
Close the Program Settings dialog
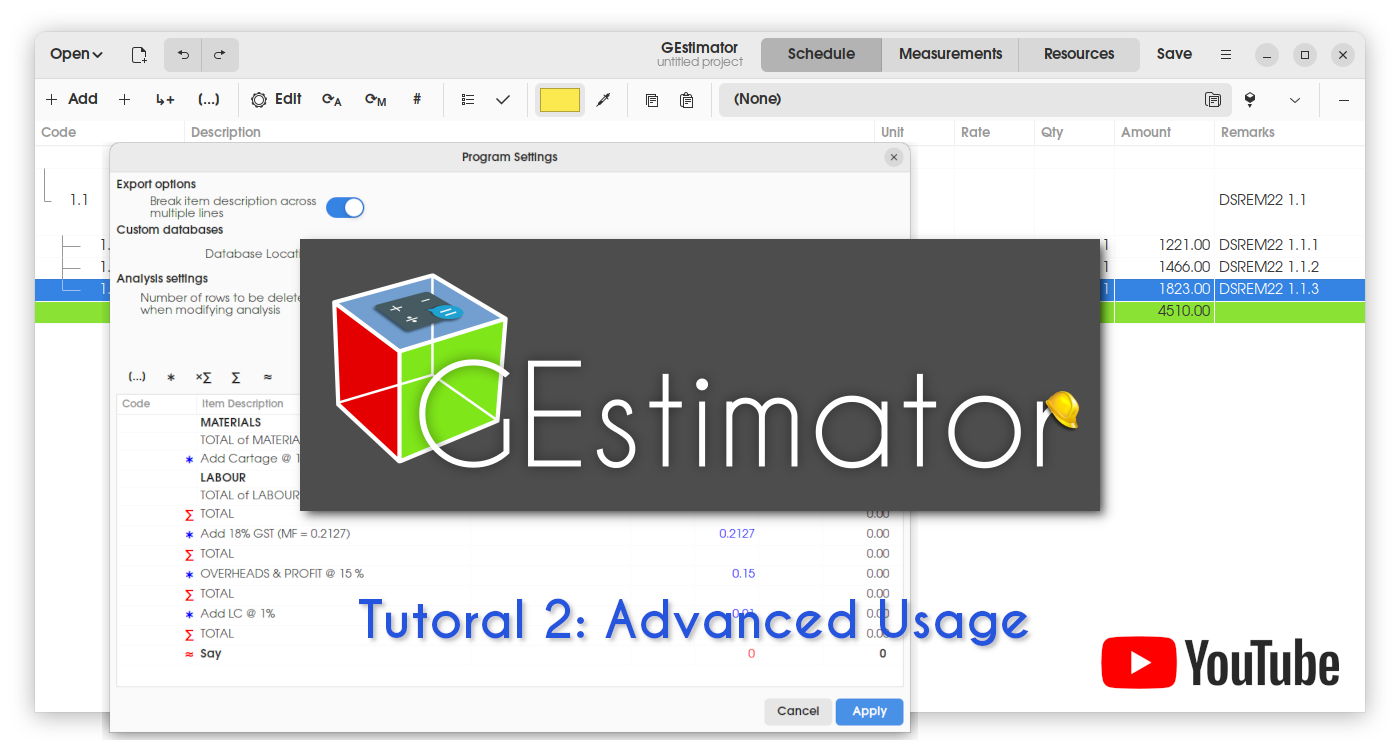(894, 157)
